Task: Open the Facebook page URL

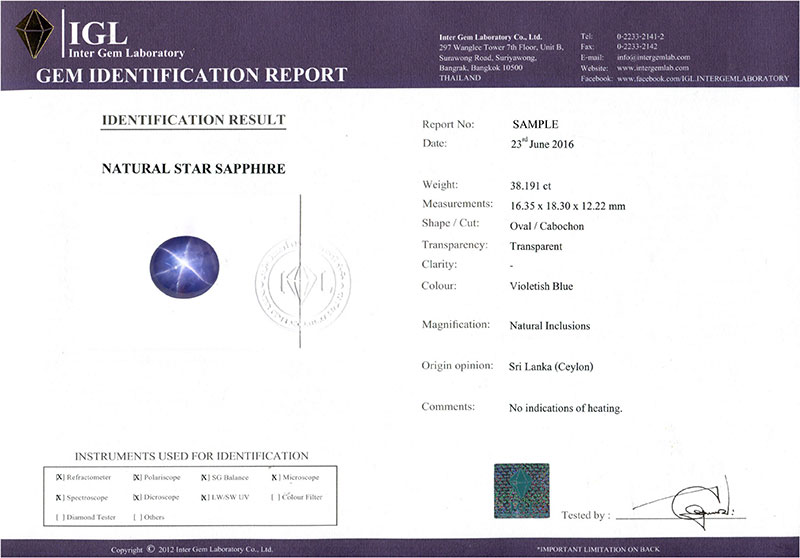Action: pyautogui.click(x=703, y=79)
